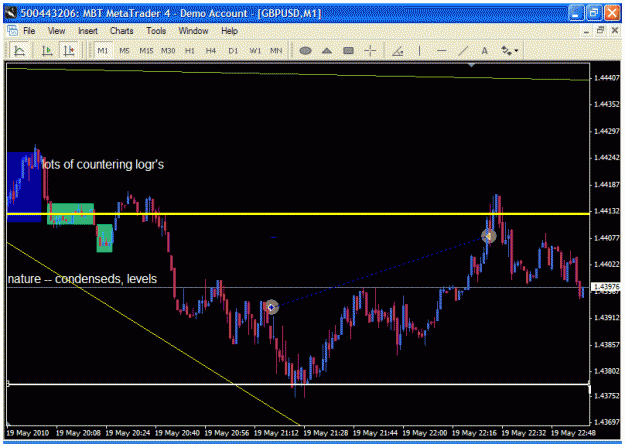Viewport: 625px width, 444px height.
Task: Click the blue dashed trade connector line
Action: pyautogui.click(x=379, y=272)
